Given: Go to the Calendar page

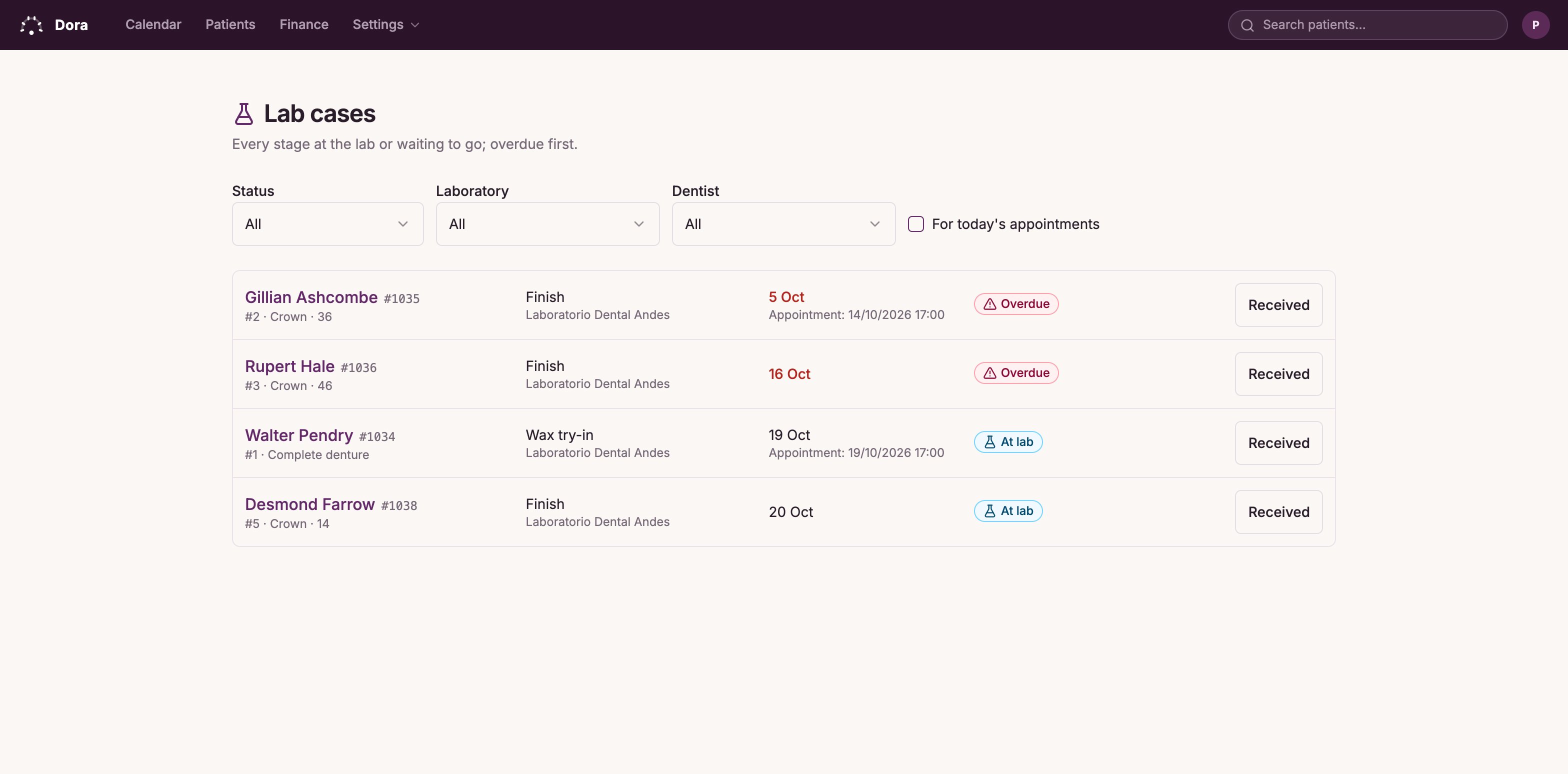Looking at the screenshot, I should [x=153, y=25].
